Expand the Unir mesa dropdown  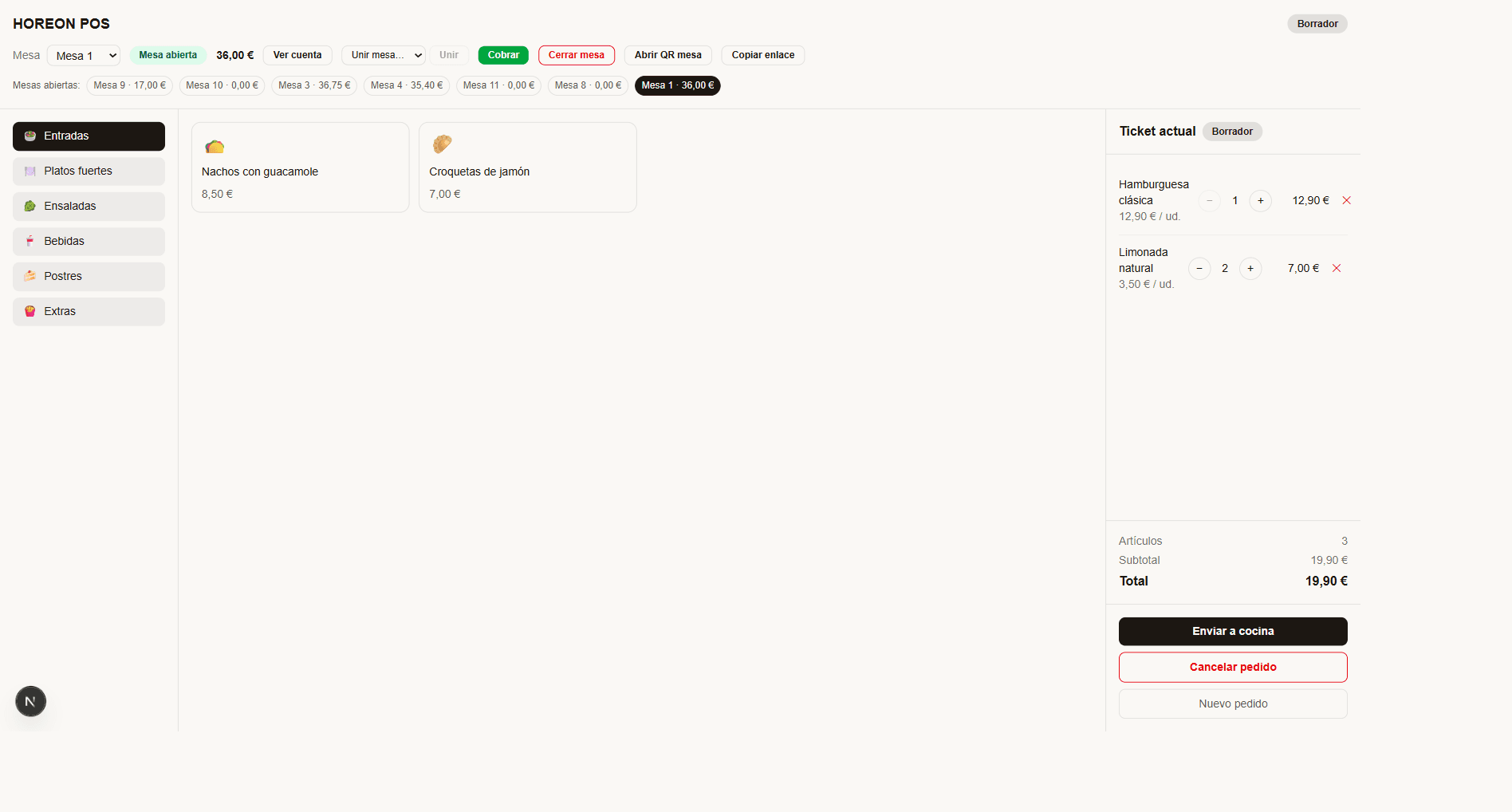pos(384,55)
